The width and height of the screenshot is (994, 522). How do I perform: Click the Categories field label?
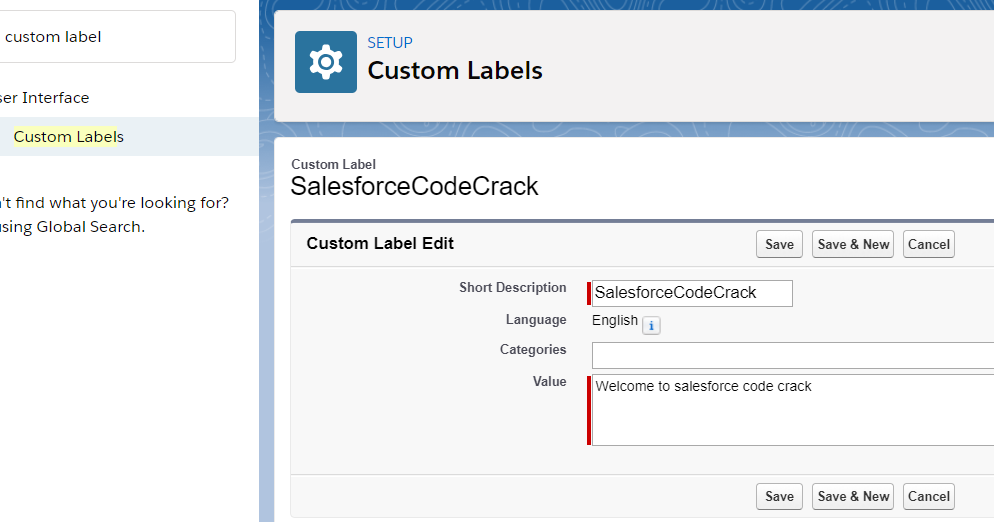click(532, 349)
